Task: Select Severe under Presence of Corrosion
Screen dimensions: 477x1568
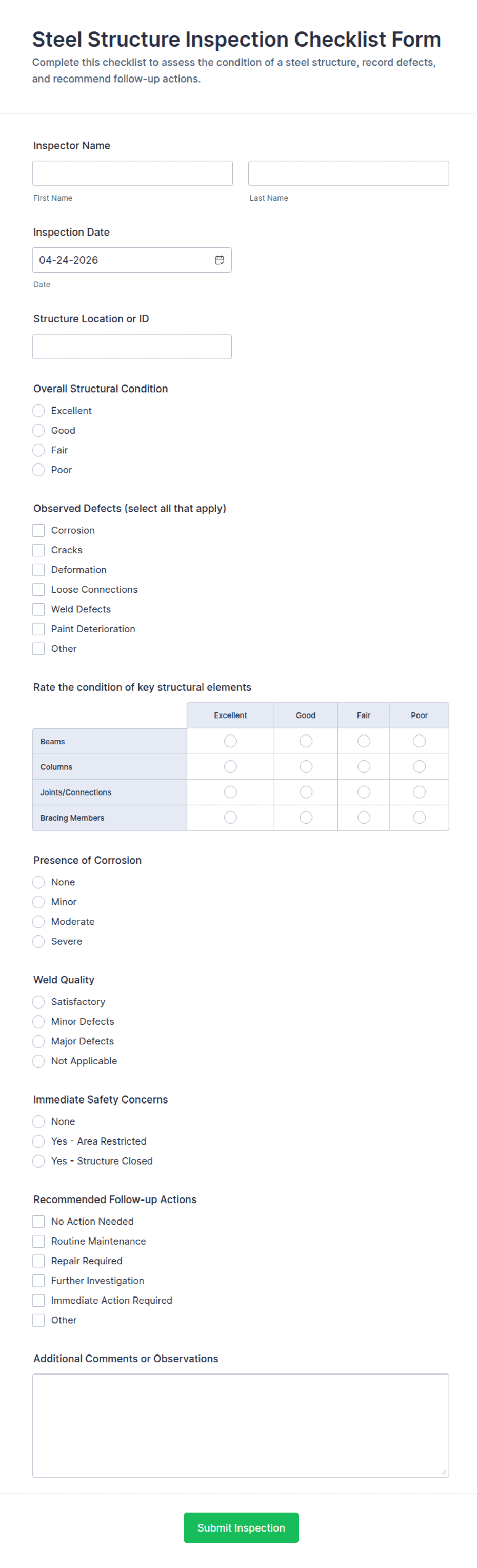Action: click(x=38, y=941)
